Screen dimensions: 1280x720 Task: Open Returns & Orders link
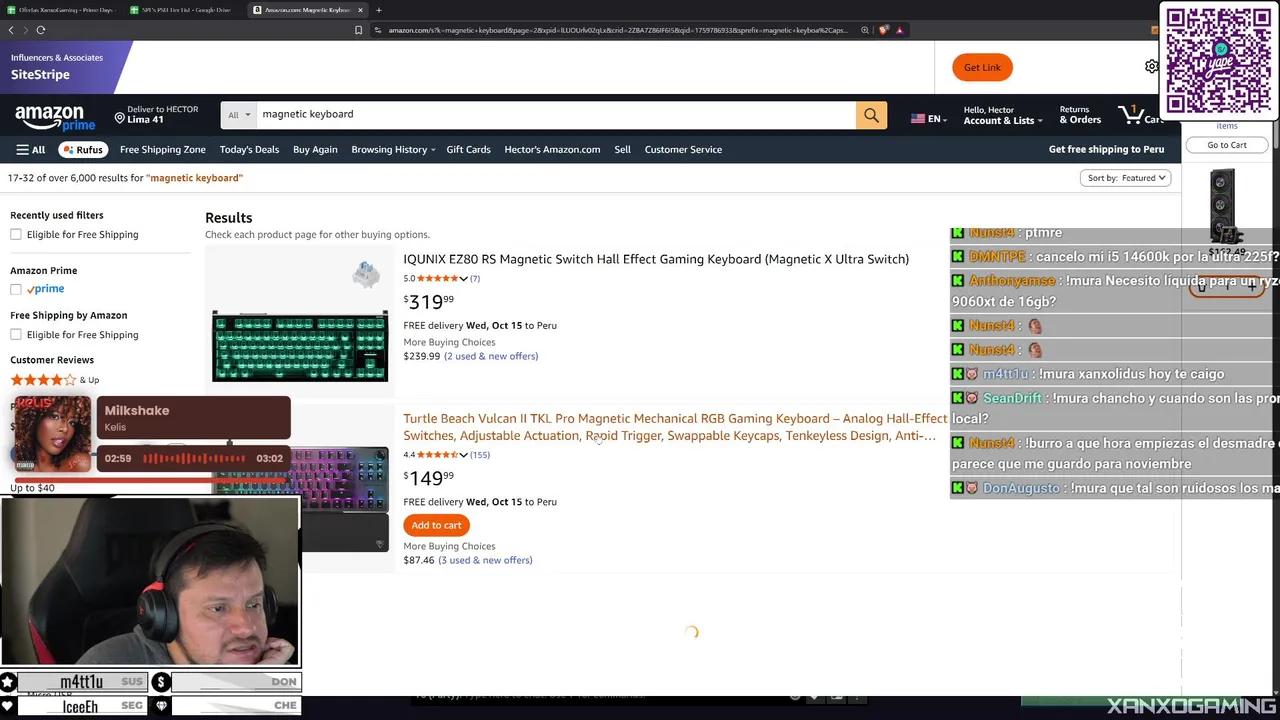pos(1080,115)
